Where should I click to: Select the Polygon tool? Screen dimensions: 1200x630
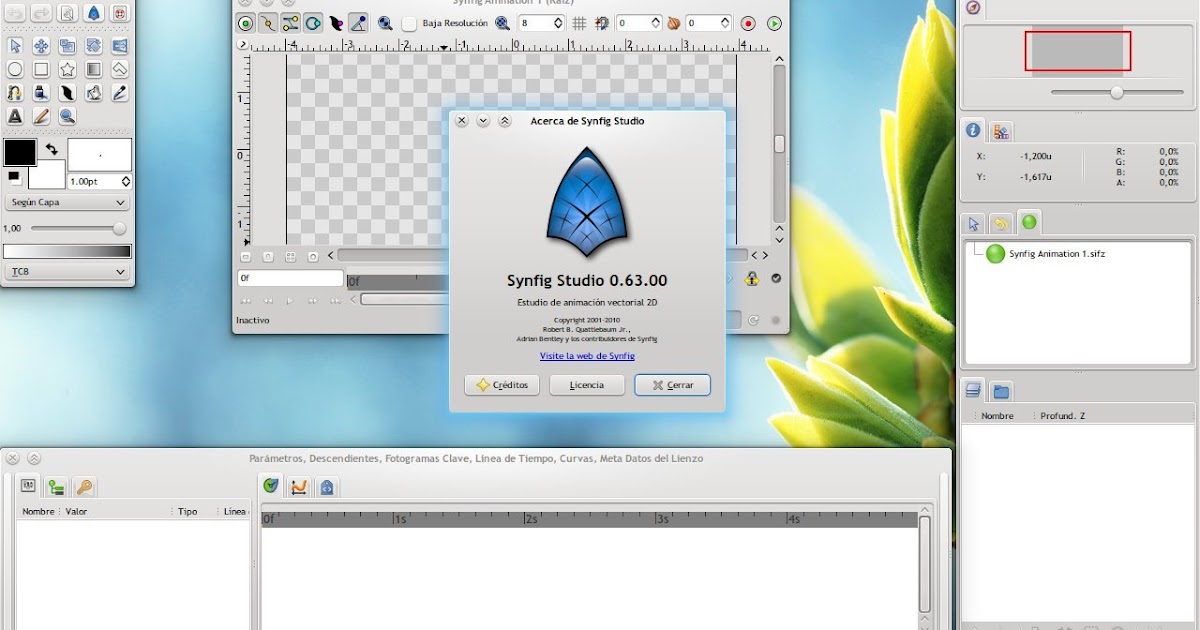tap(119, 69)
